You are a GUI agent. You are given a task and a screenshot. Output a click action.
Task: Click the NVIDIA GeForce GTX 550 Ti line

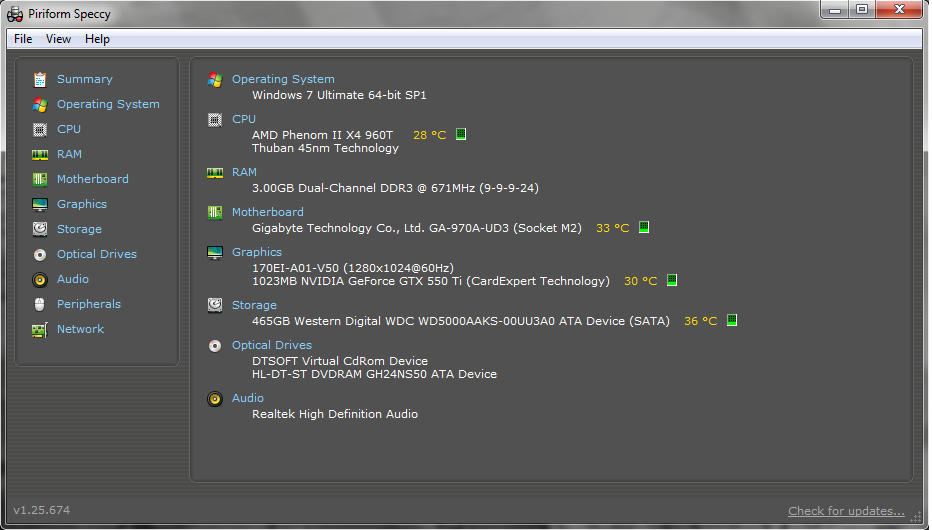(431, 281)
